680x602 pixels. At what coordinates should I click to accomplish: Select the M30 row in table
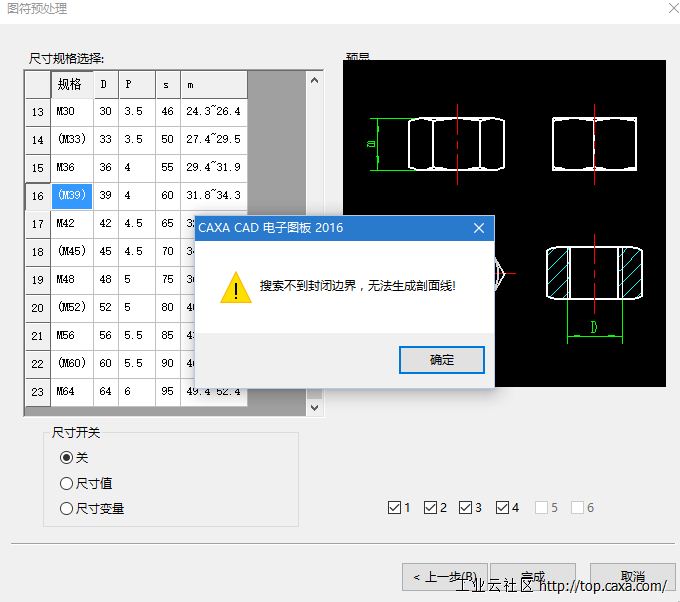pos(72,112)
